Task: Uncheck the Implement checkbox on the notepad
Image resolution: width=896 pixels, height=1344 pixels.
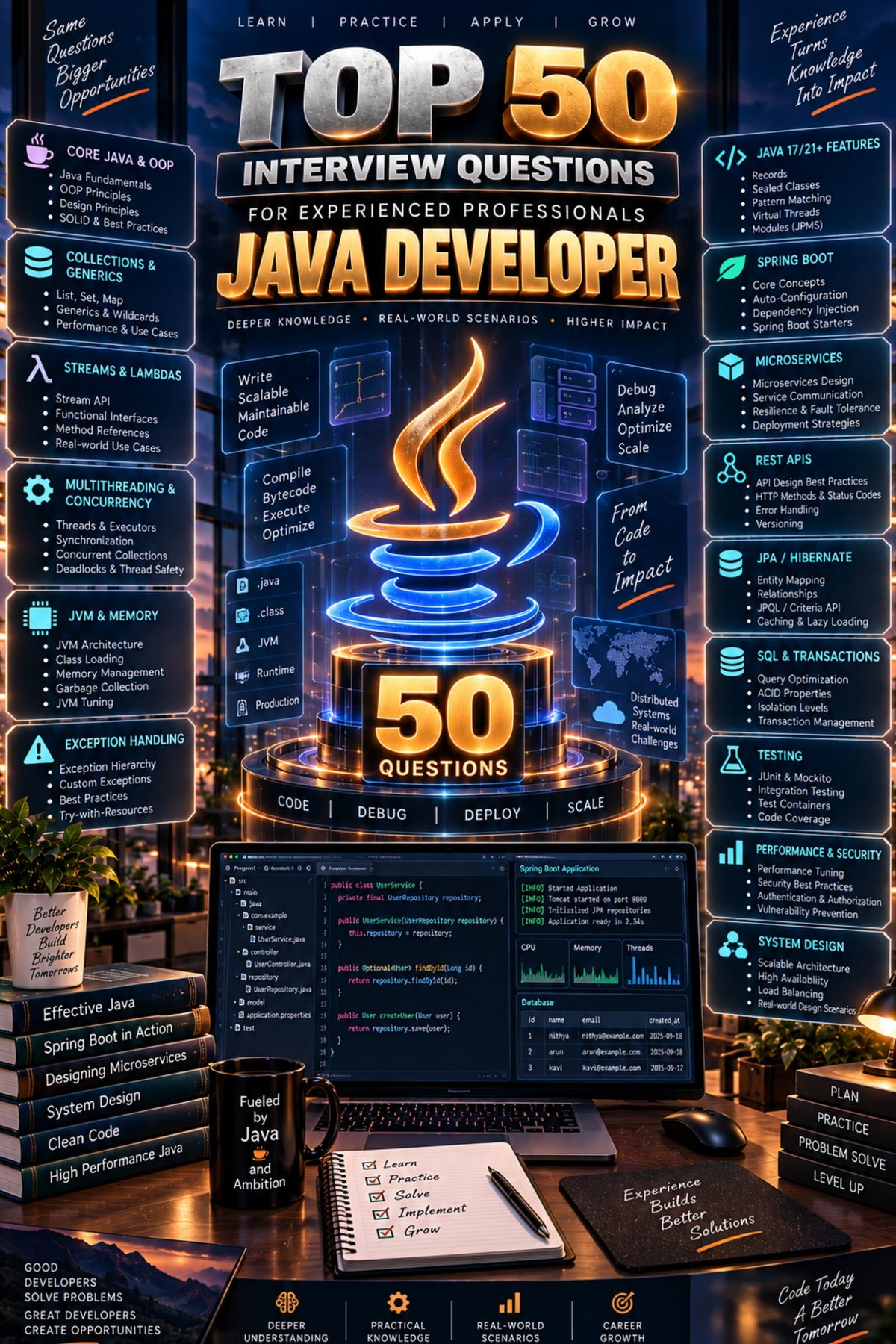Action: (381, 1215)
